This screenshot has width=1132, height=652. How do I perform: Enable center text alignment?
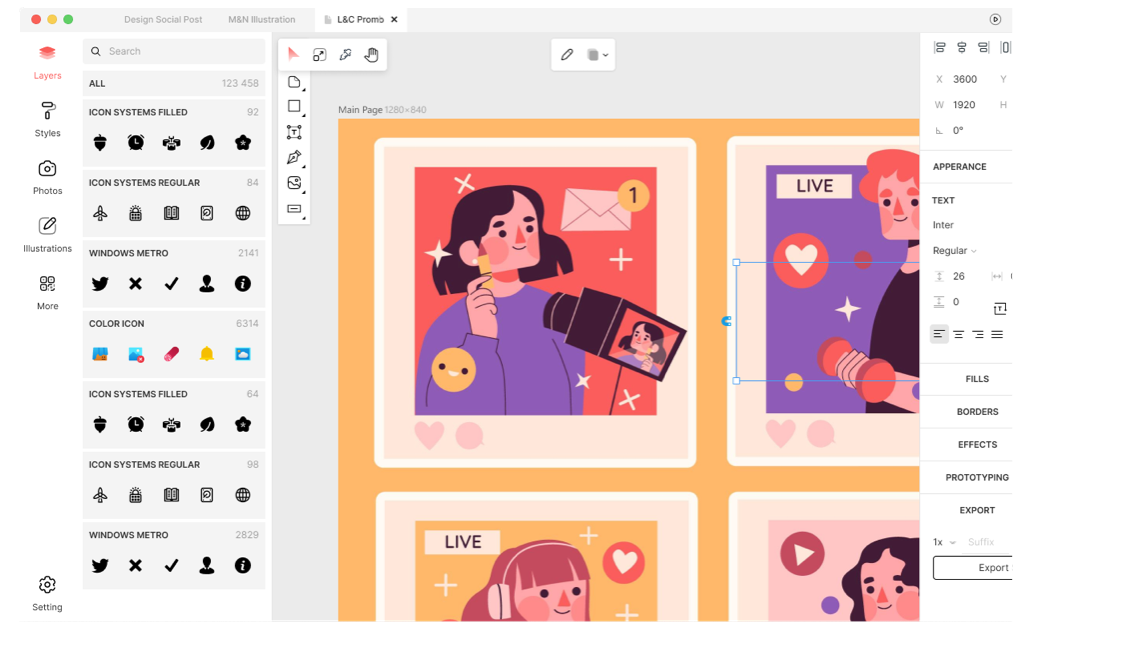958,335
